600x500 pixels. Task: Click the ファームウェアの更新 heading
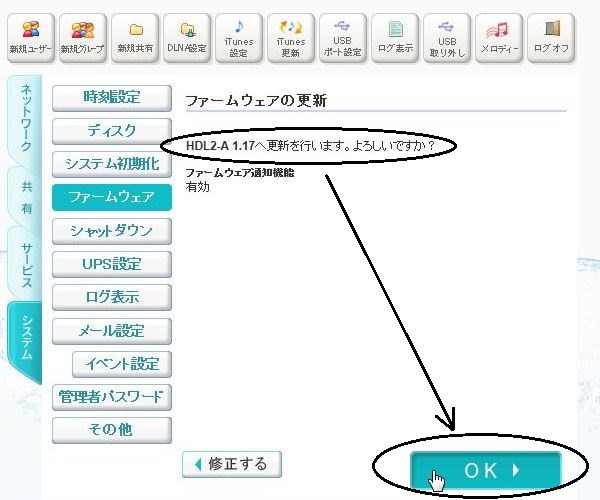pos(256,101)
